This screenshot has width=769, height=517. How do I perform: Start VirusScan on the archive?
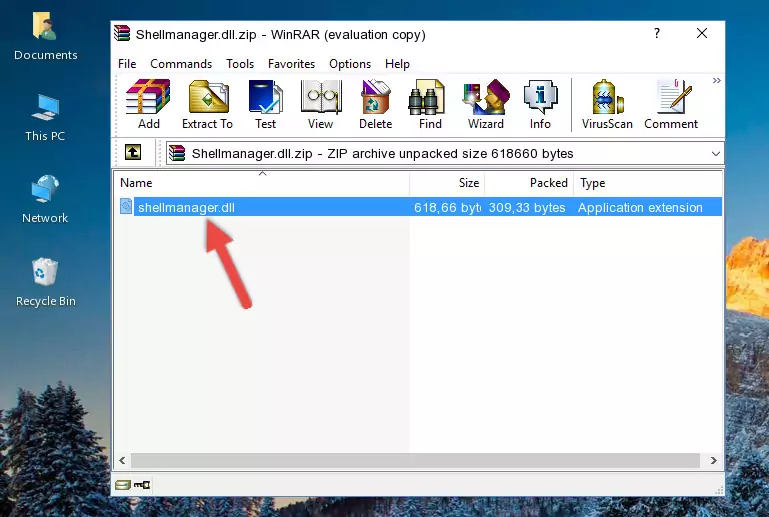(x=607, y=104)
